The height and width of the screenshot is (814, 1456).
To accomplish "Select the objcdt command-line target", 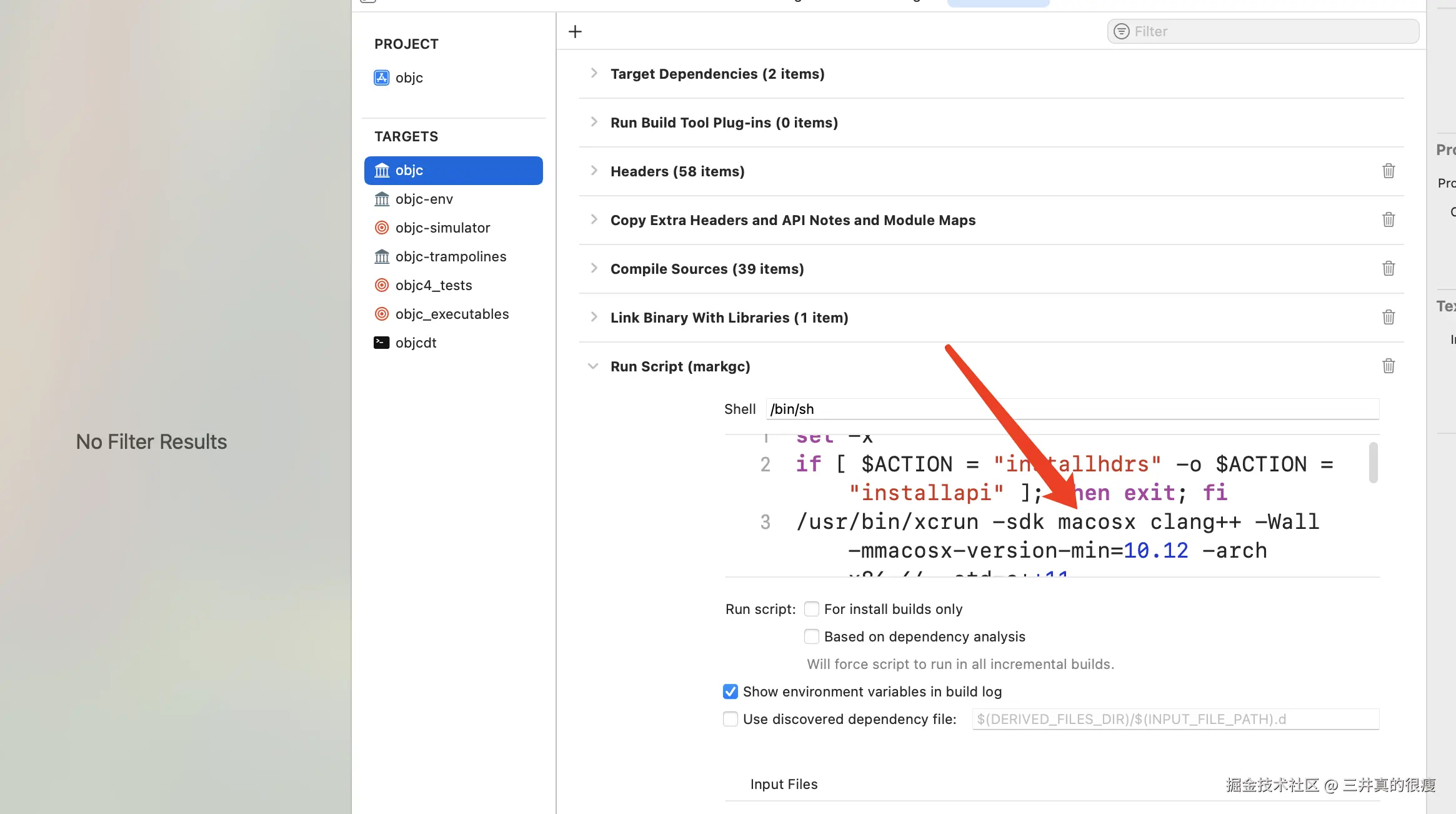I will tap(416, 343).
